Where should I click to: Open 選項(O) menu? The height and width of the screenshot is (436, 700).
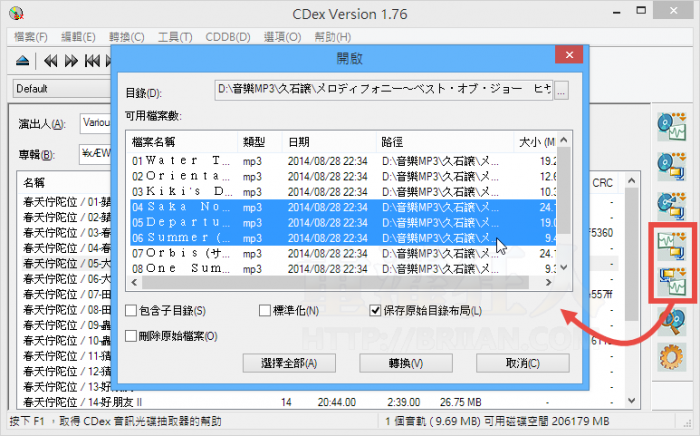(282, 37)
